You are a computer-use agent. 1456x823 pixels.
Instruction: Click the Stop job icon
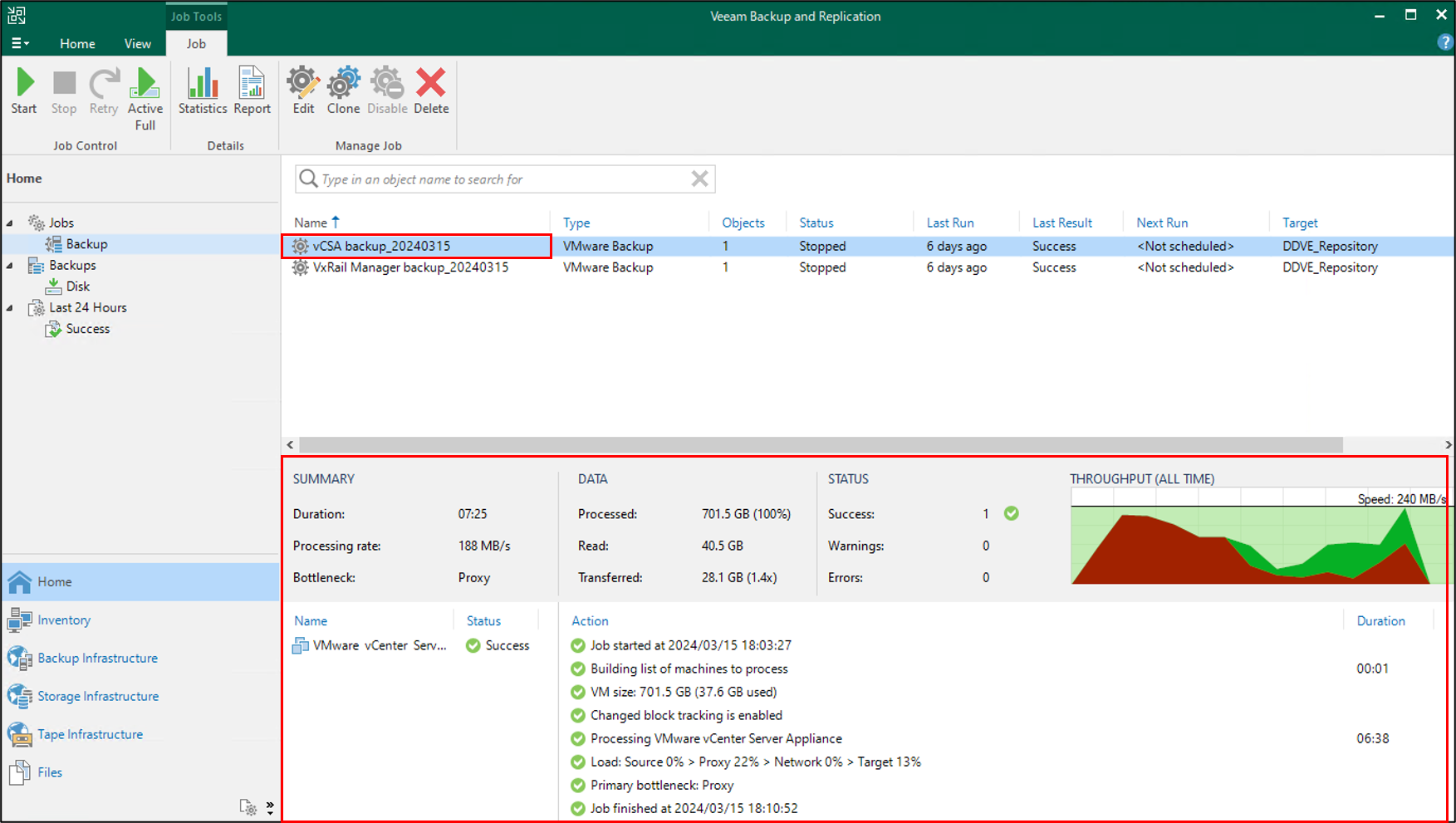[64, 91]
